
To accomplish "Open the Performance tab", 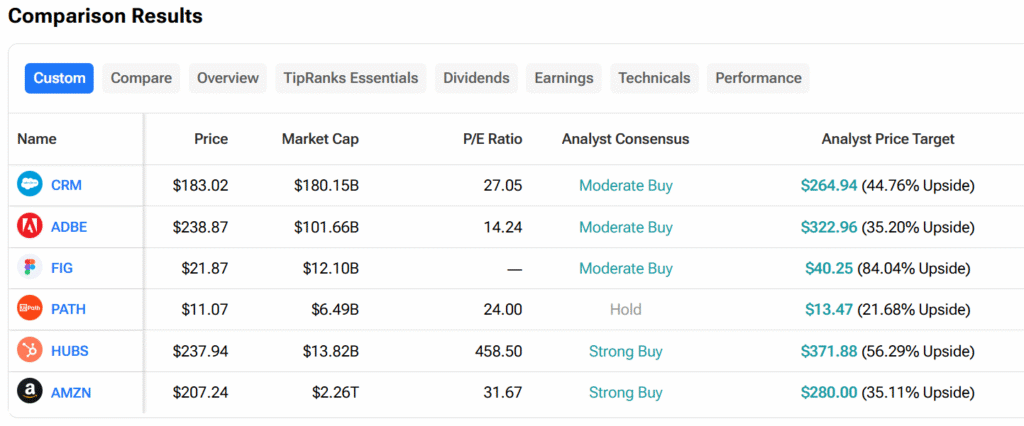I will click(758, 78).
